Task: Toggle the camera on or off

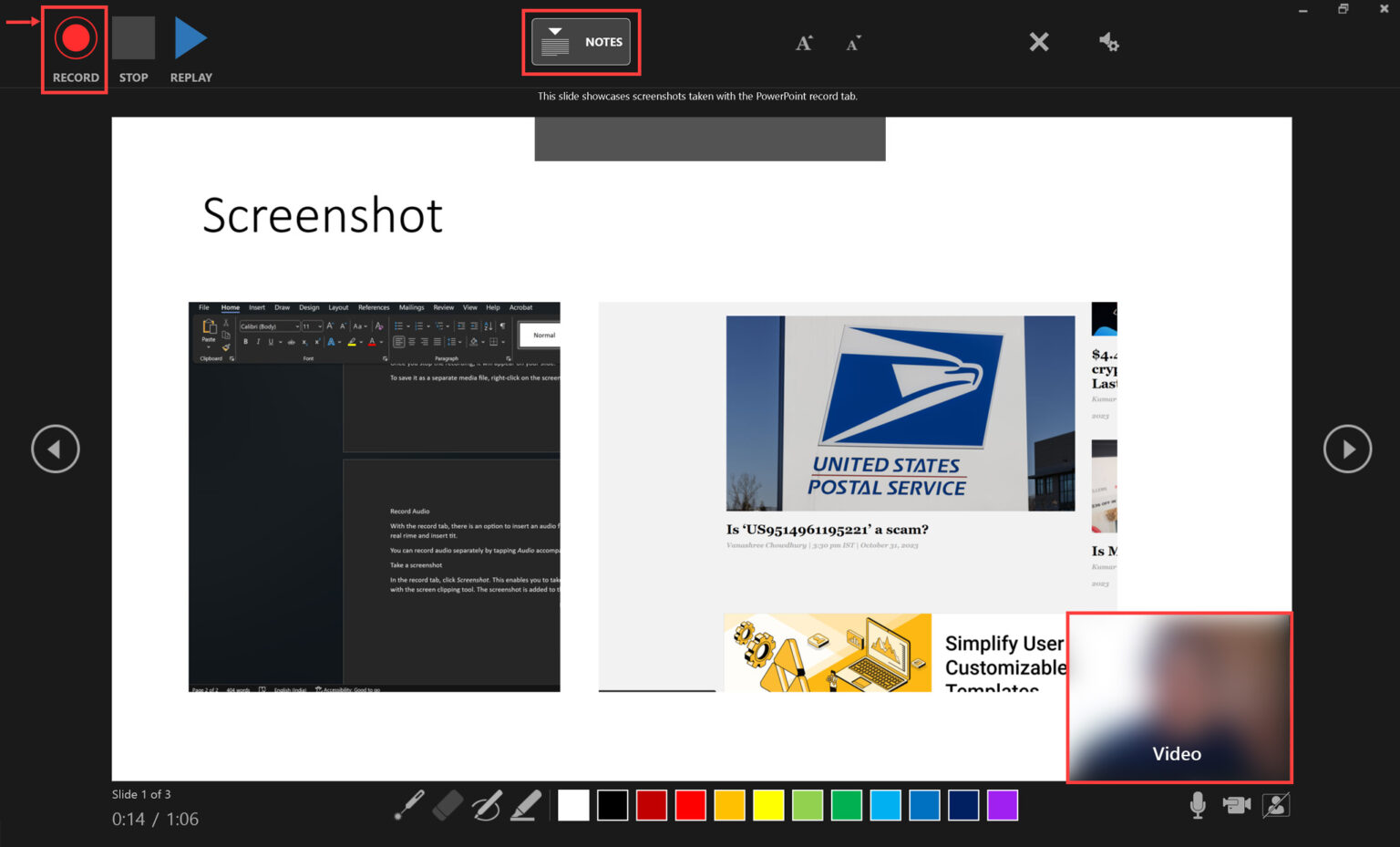Action: point(1237,805)
